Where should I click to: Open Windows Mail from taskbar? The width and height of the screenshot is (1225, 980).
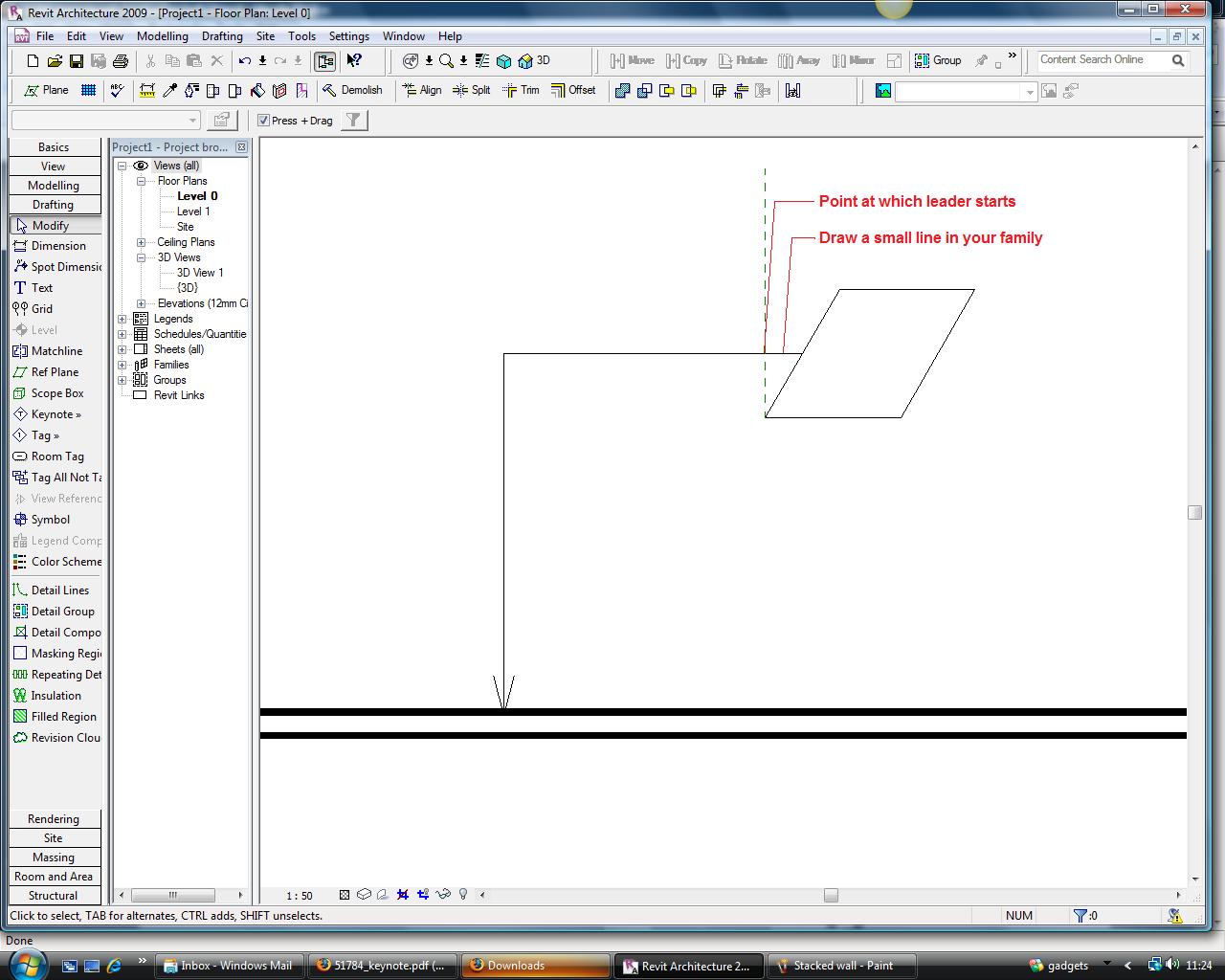(229, 966)
